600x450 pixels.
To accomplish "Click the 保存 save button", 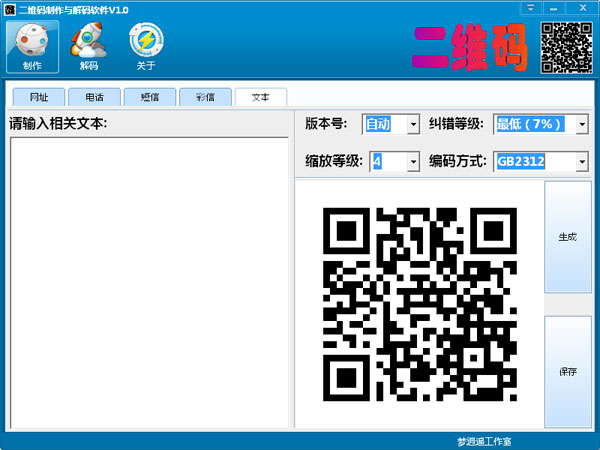I will [567, 372].
